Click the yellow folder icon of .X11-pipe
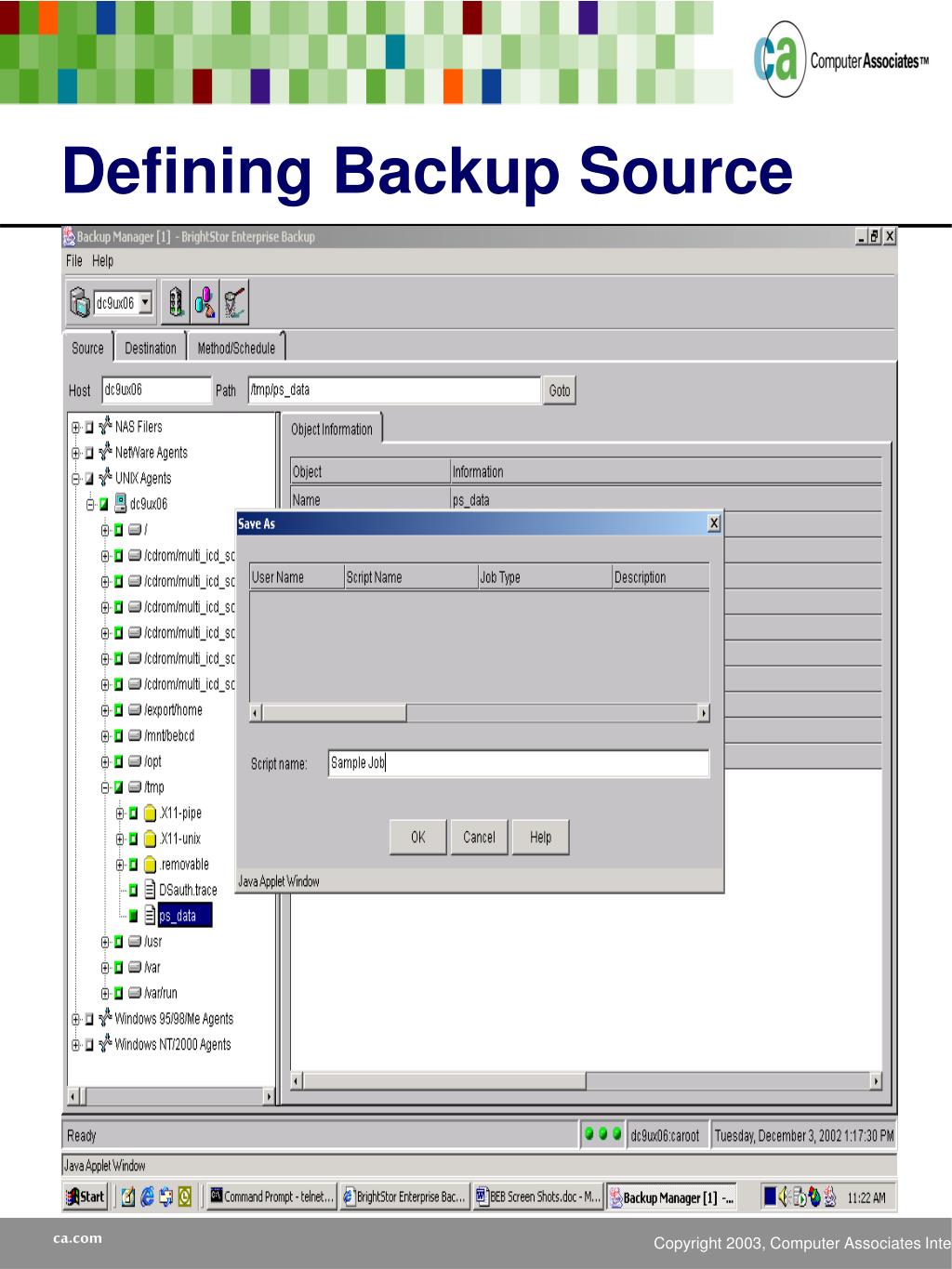The height and width of the screenshot is (1269, 952). point(150,813)
